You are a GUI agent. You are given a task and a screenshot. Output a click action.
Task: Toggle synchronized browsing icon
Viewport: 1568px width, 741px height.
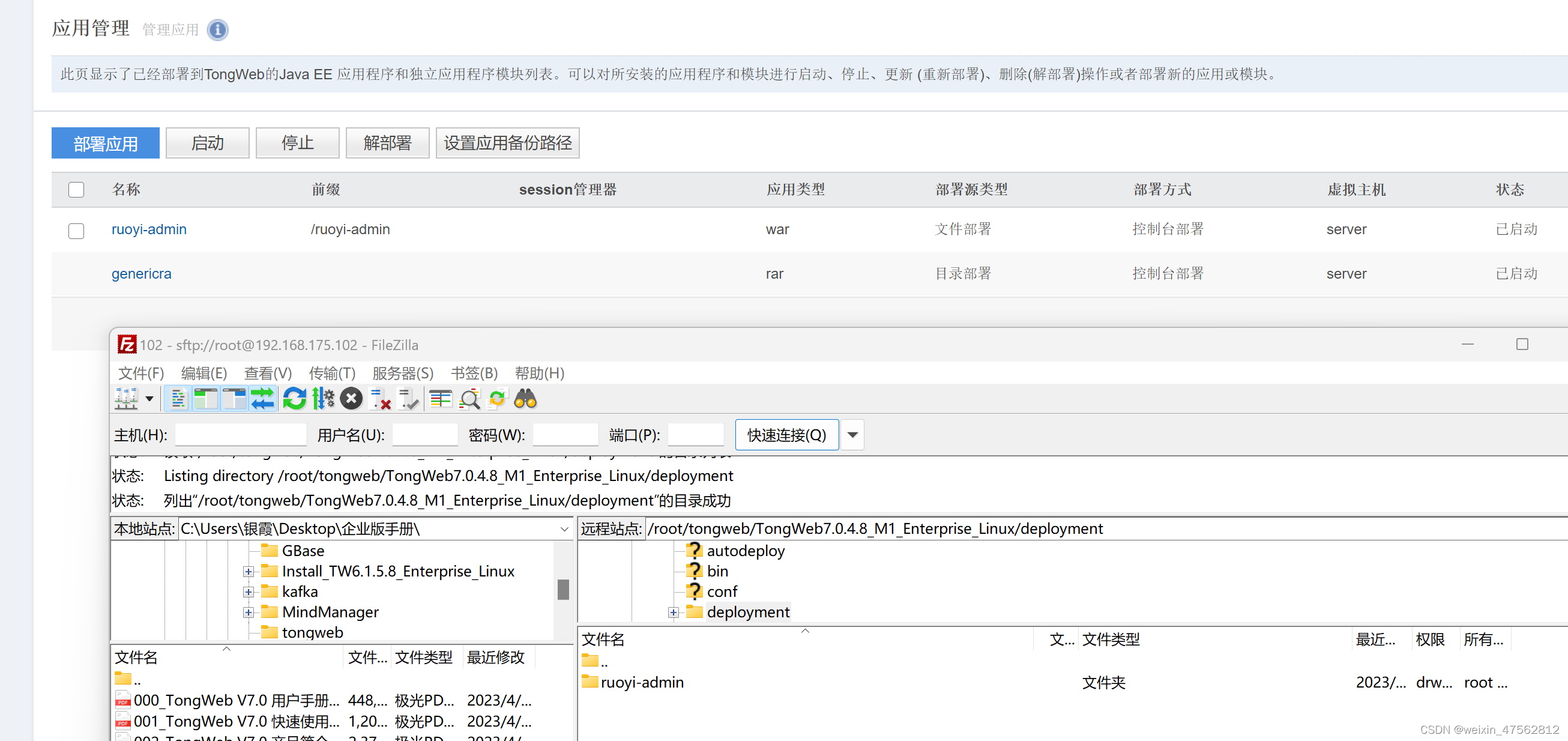[497, 399]
